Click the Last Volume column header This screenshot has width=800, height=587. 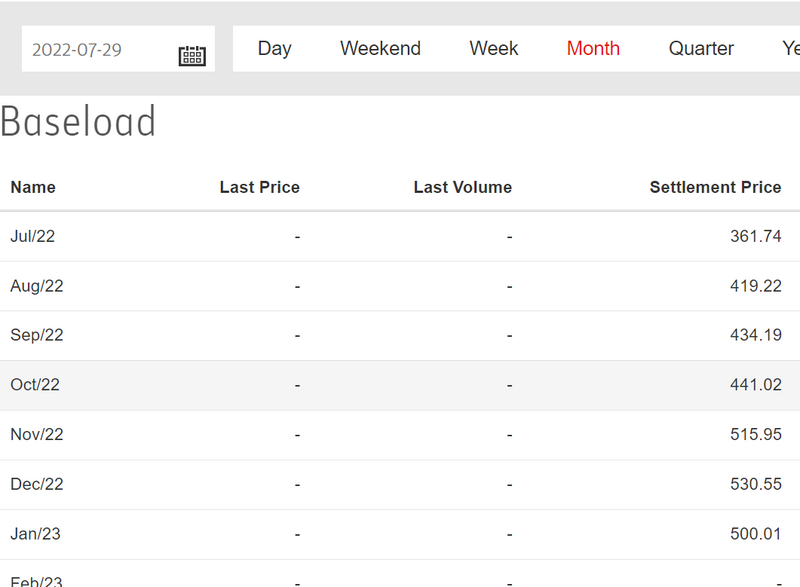[x=462, y=187]
